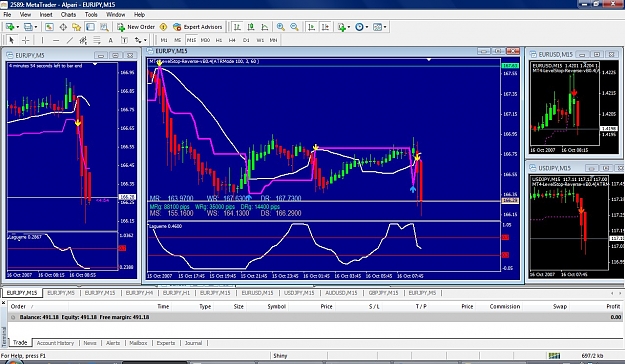
Task: Open MetaEditor yellow diamond icon
Action: [163, 27]
